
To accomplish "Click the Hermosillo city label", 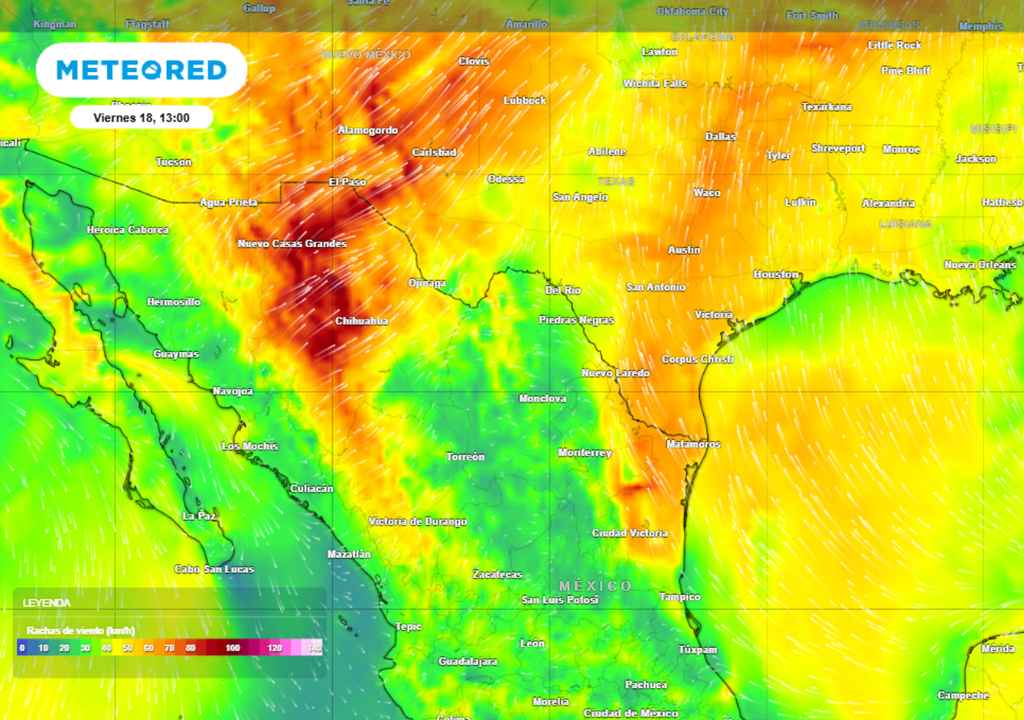I will tap(173, 301).
